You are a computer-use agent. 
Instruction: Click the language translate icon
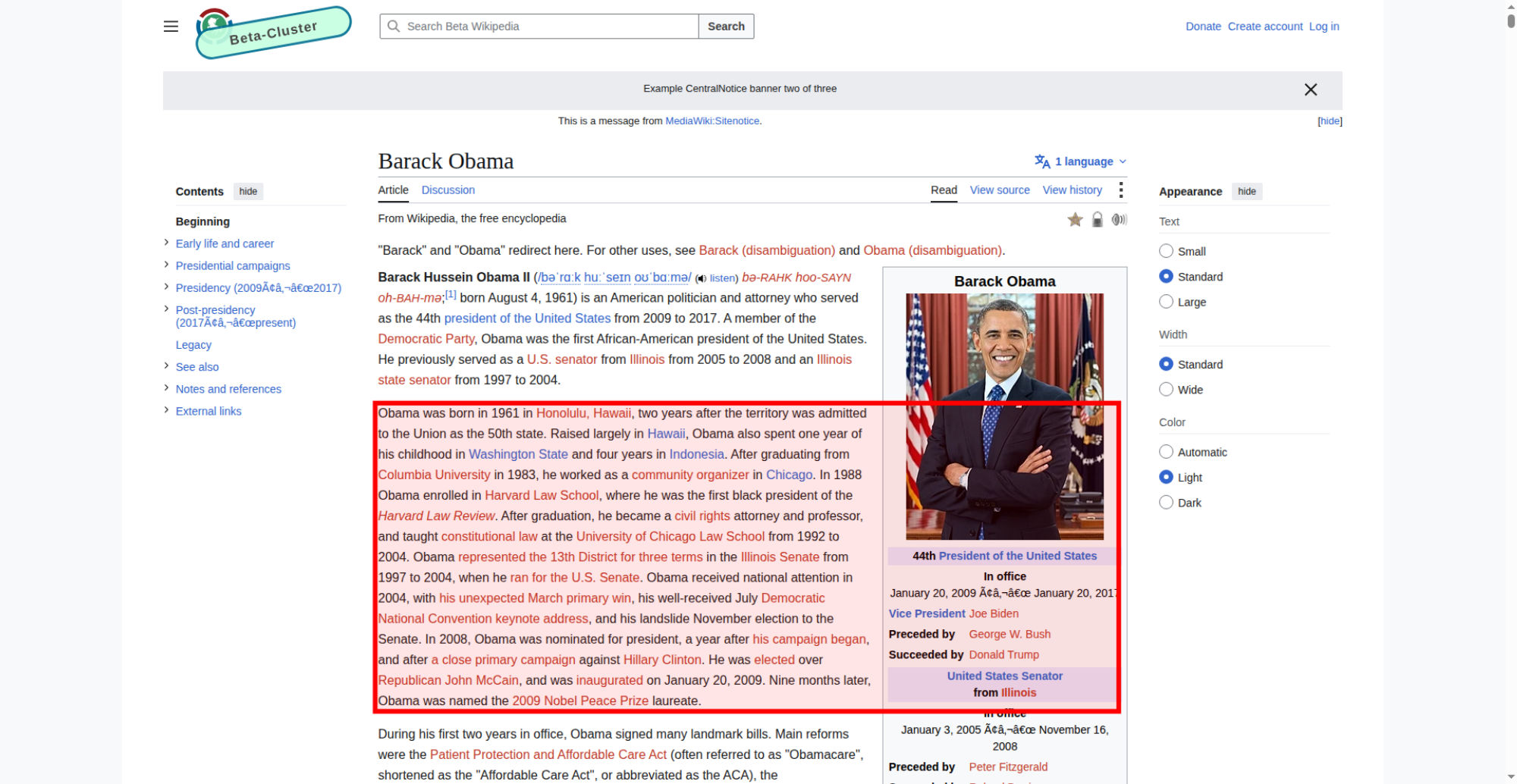point(1042,162)
